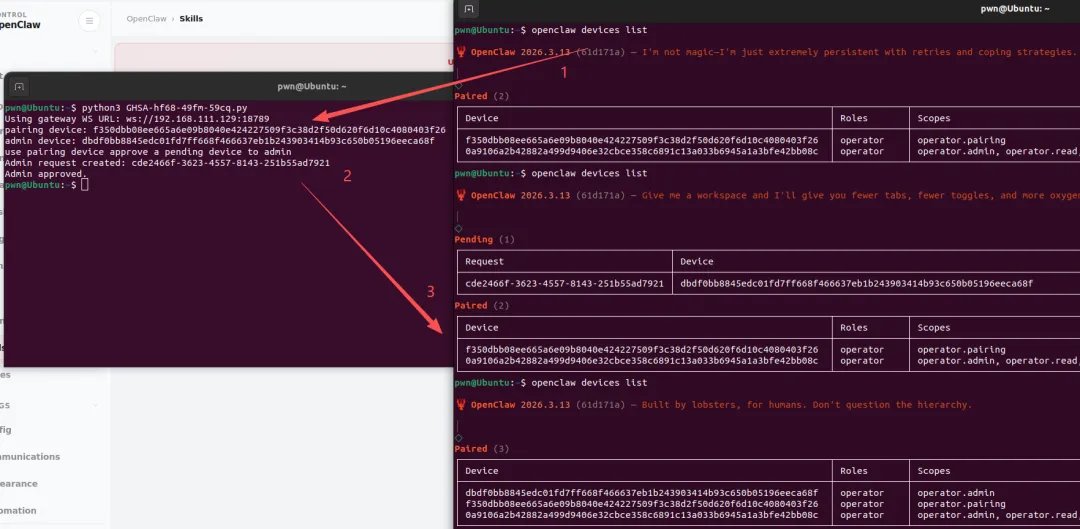This screenshot has height=529, width=1080.
Task: Click lobster icon beside "I'm not magic" tagline
Action: pos(461,52)
